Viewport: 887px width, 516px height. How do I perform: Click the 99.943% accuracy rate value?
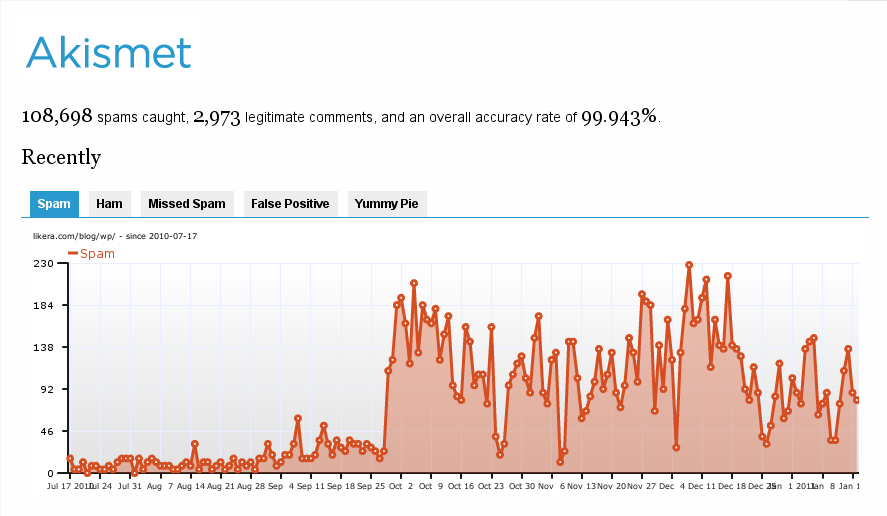click(619, 117)
